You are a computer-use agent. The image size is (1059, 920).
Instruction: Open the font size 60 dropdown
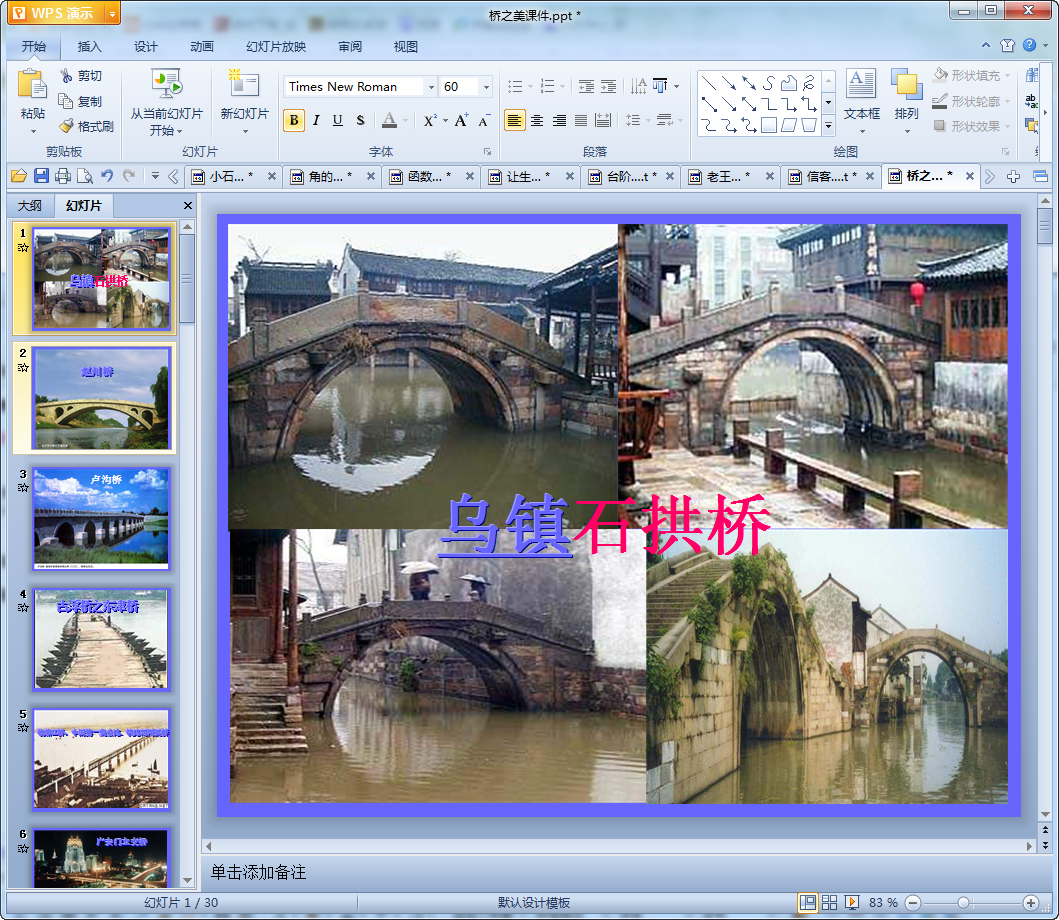(x=487, y=87)
